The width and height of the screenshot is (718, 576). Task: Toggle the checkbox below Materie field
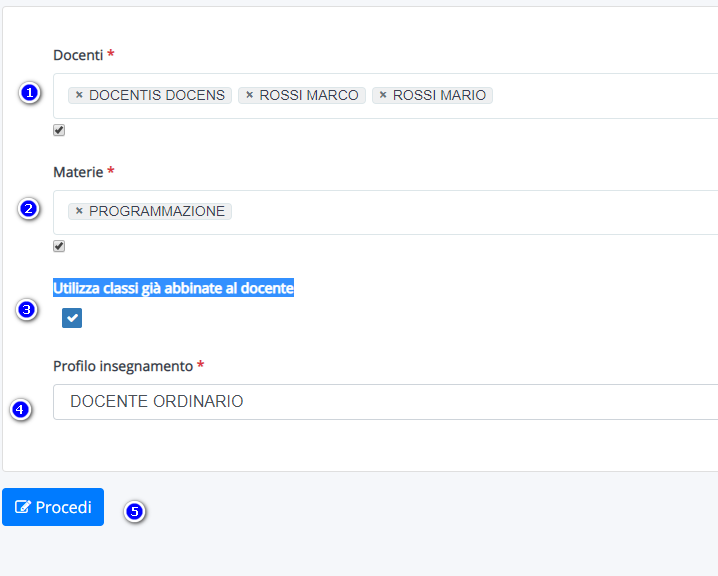click(x=59, y=246)
